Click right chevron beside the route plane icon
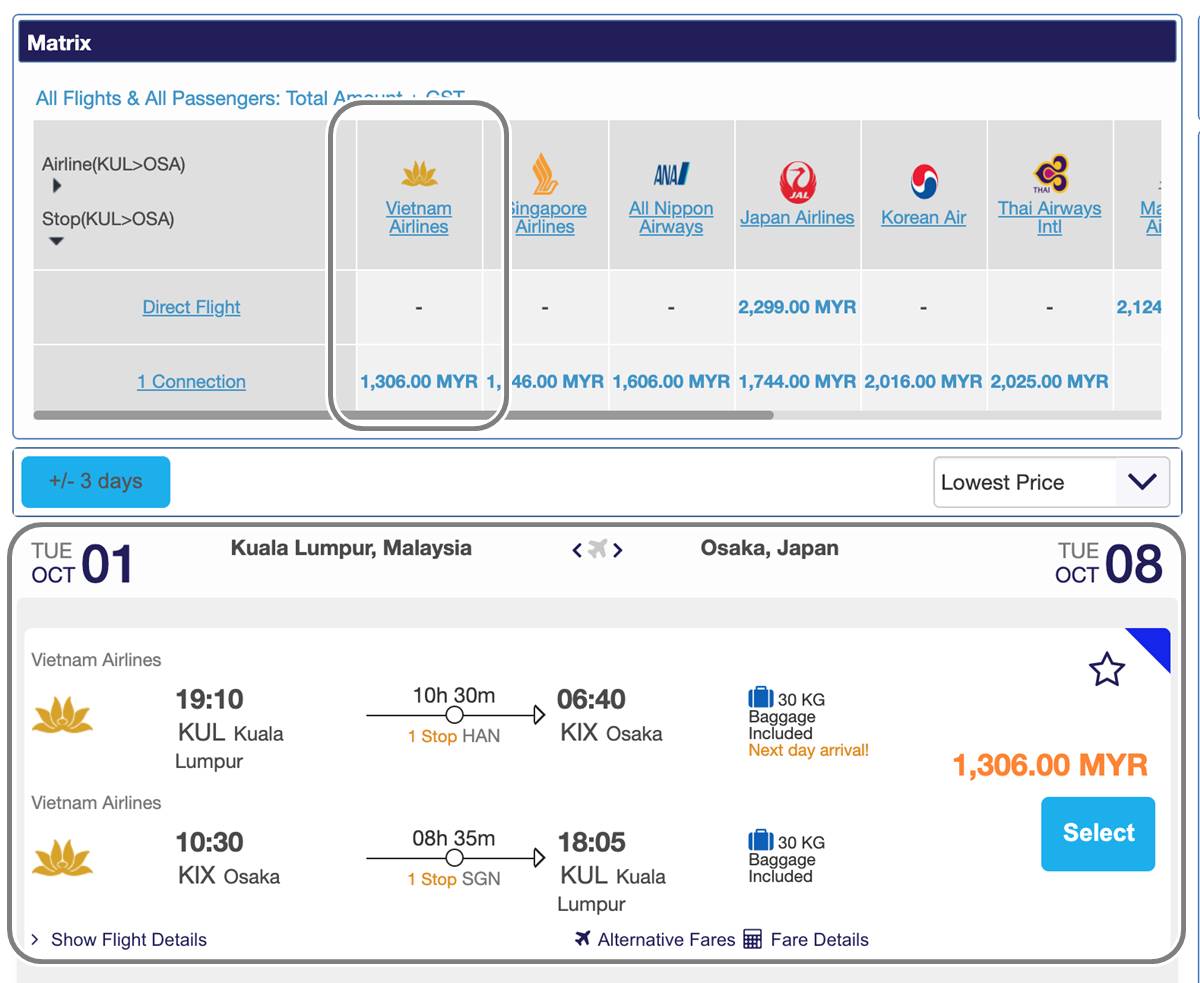Image resolution: width=1200 pixels, height=983 pixels. [x=618, y=550]
